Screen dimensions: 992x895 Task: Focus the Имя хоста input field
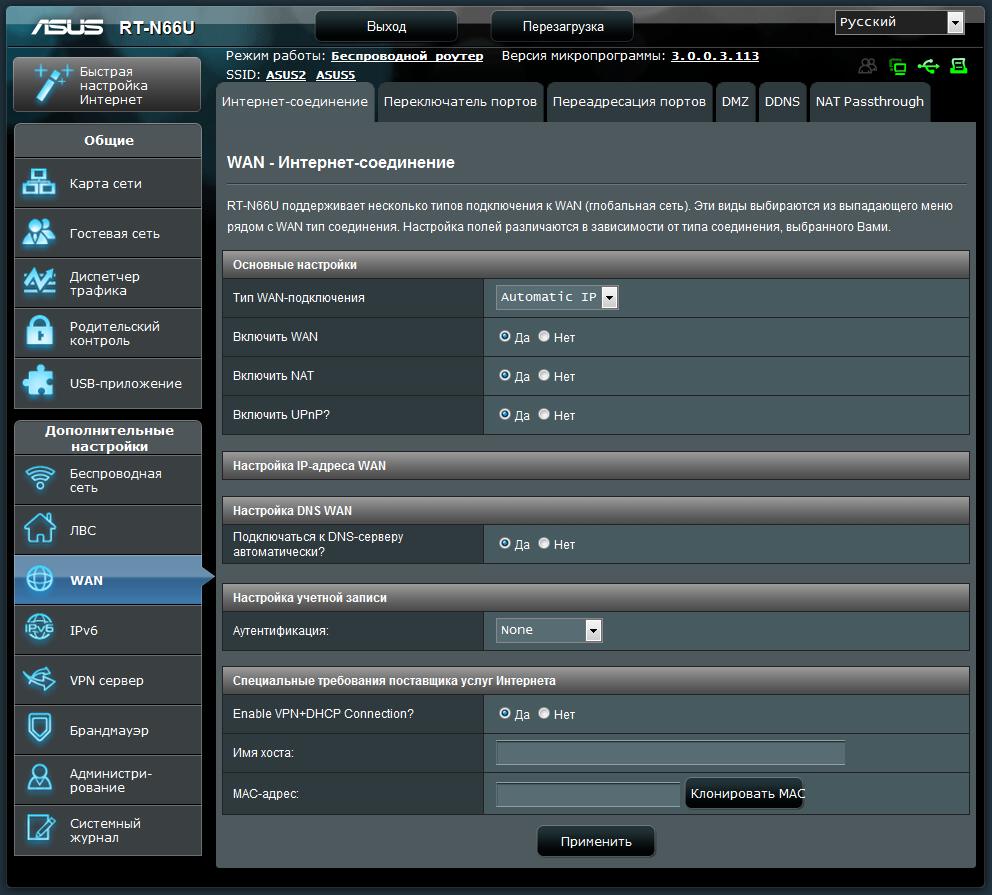[x=671, y=753]
